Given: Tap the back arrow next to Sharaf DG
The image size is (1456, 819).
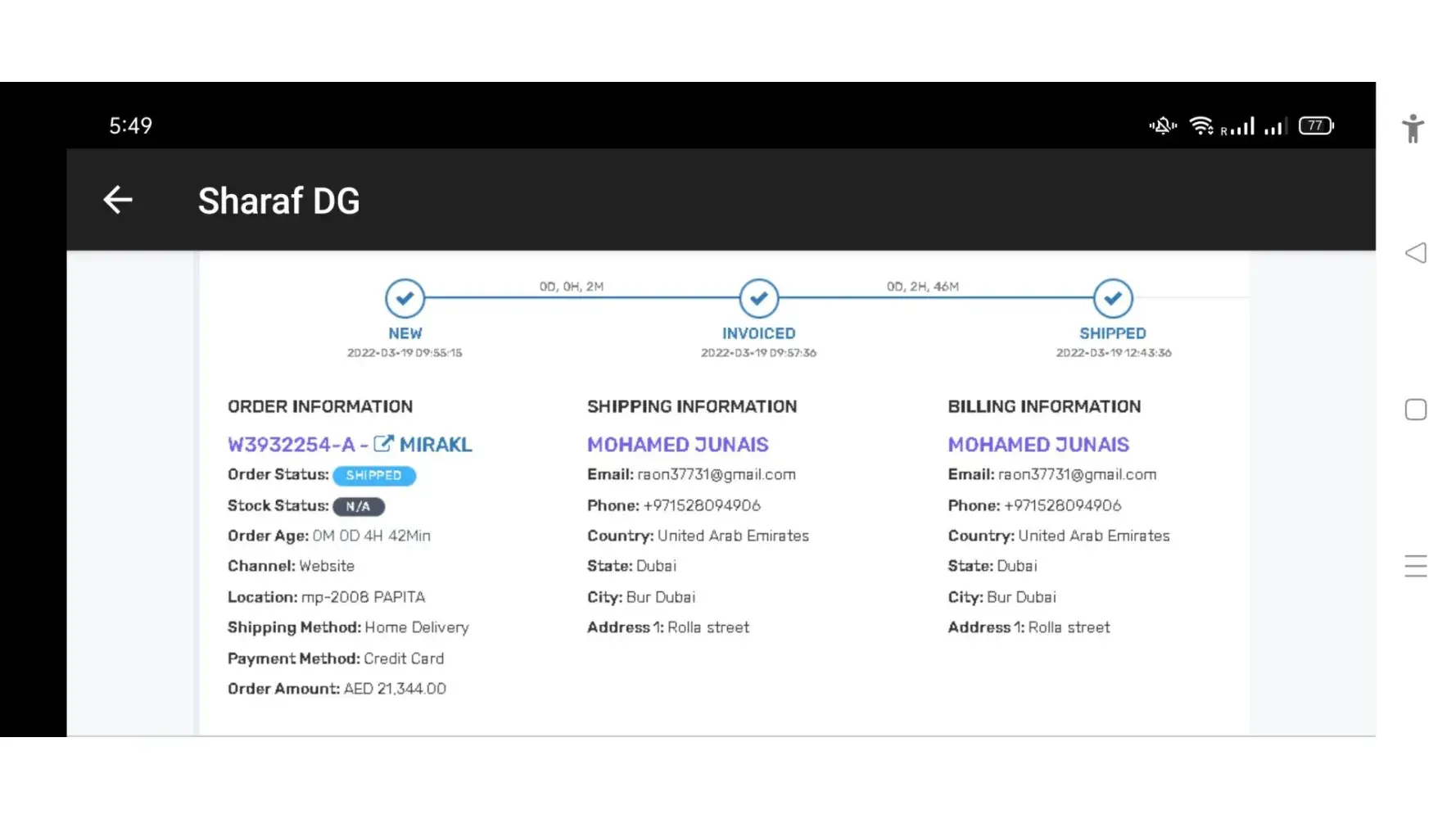Looking at the screenshot, I should tap(118, 200).
